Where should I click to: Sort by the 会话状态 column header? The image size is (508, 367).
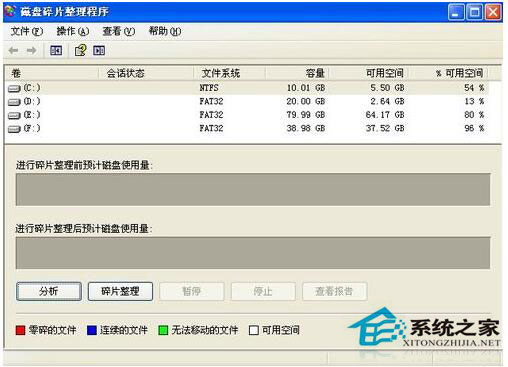tap(146, 73)
